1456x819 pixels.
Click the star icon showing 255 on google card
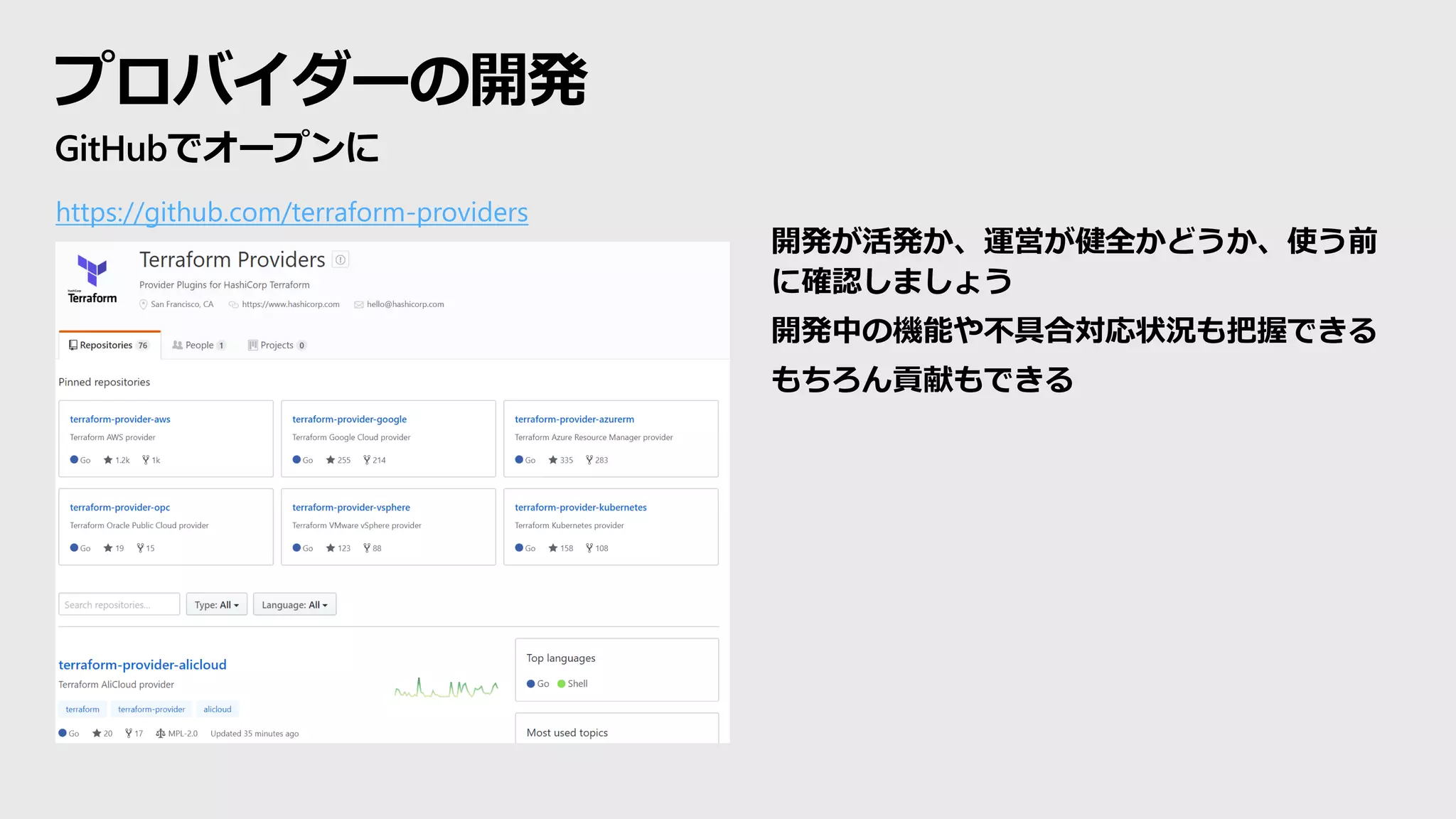click(331, 460)
